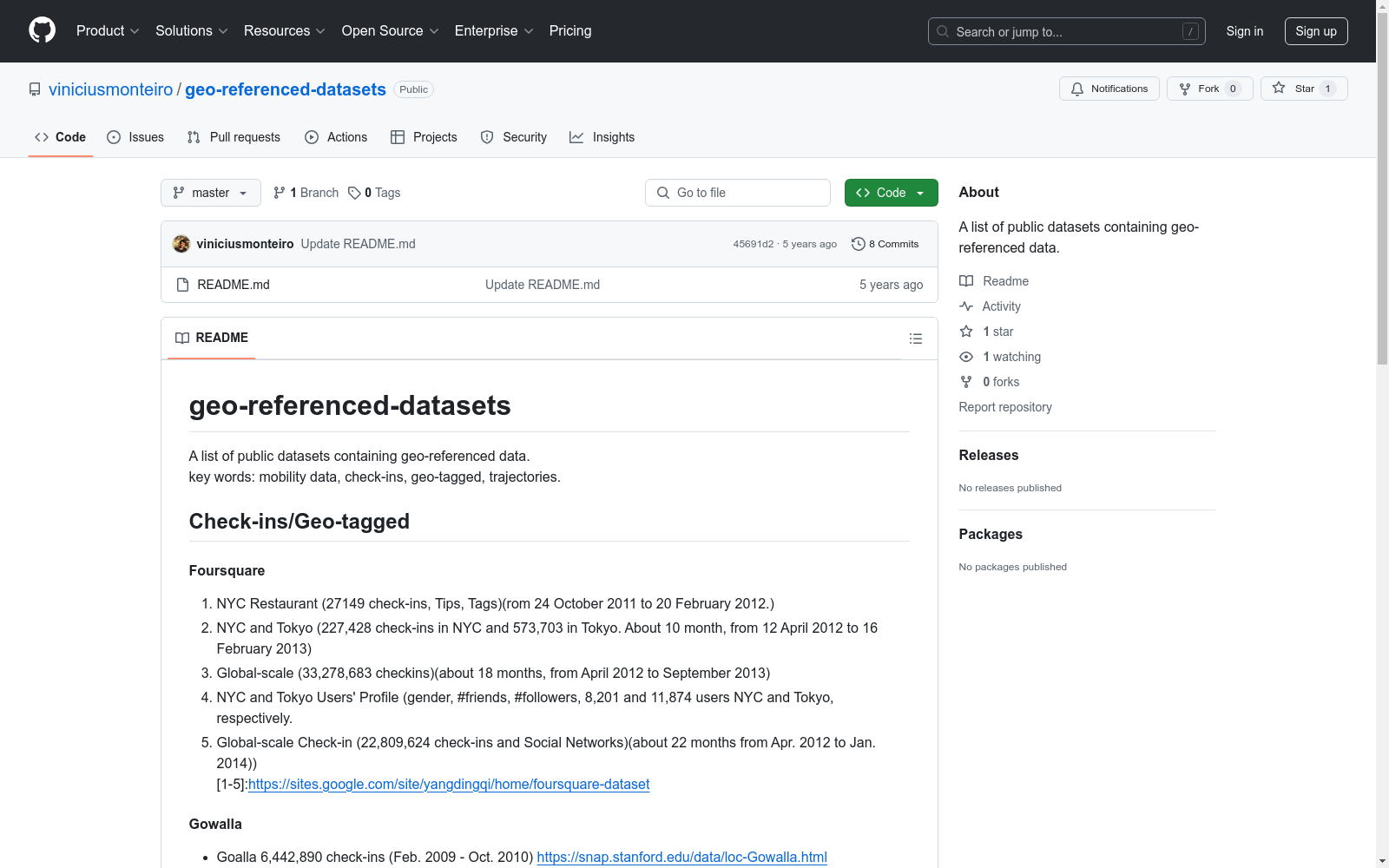1389x868 pixels.
Task: Click the search magnifier icon in header
Action: tap(943, 31)
